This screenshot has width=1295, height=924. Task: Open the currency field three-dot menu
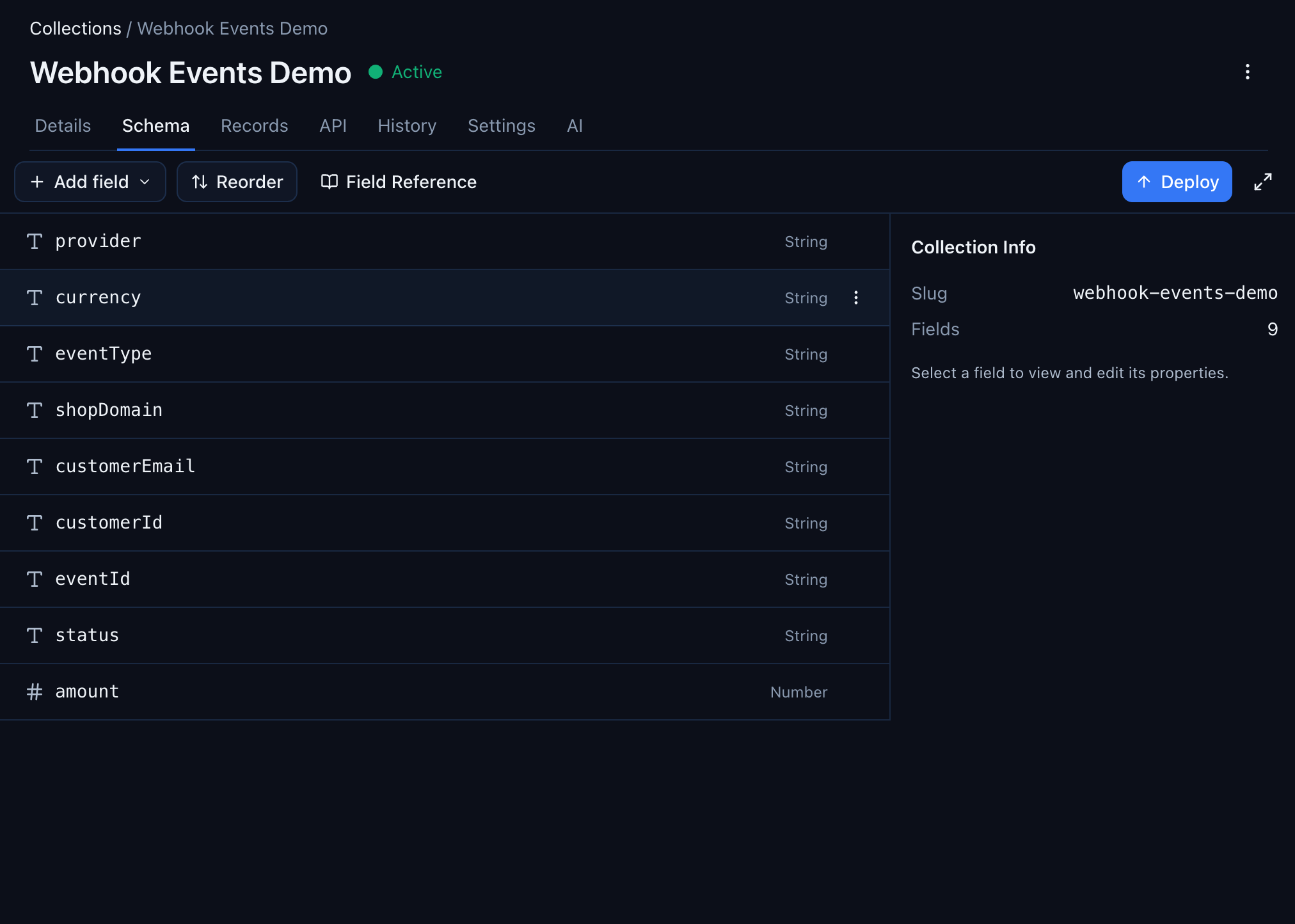(855, 298)
